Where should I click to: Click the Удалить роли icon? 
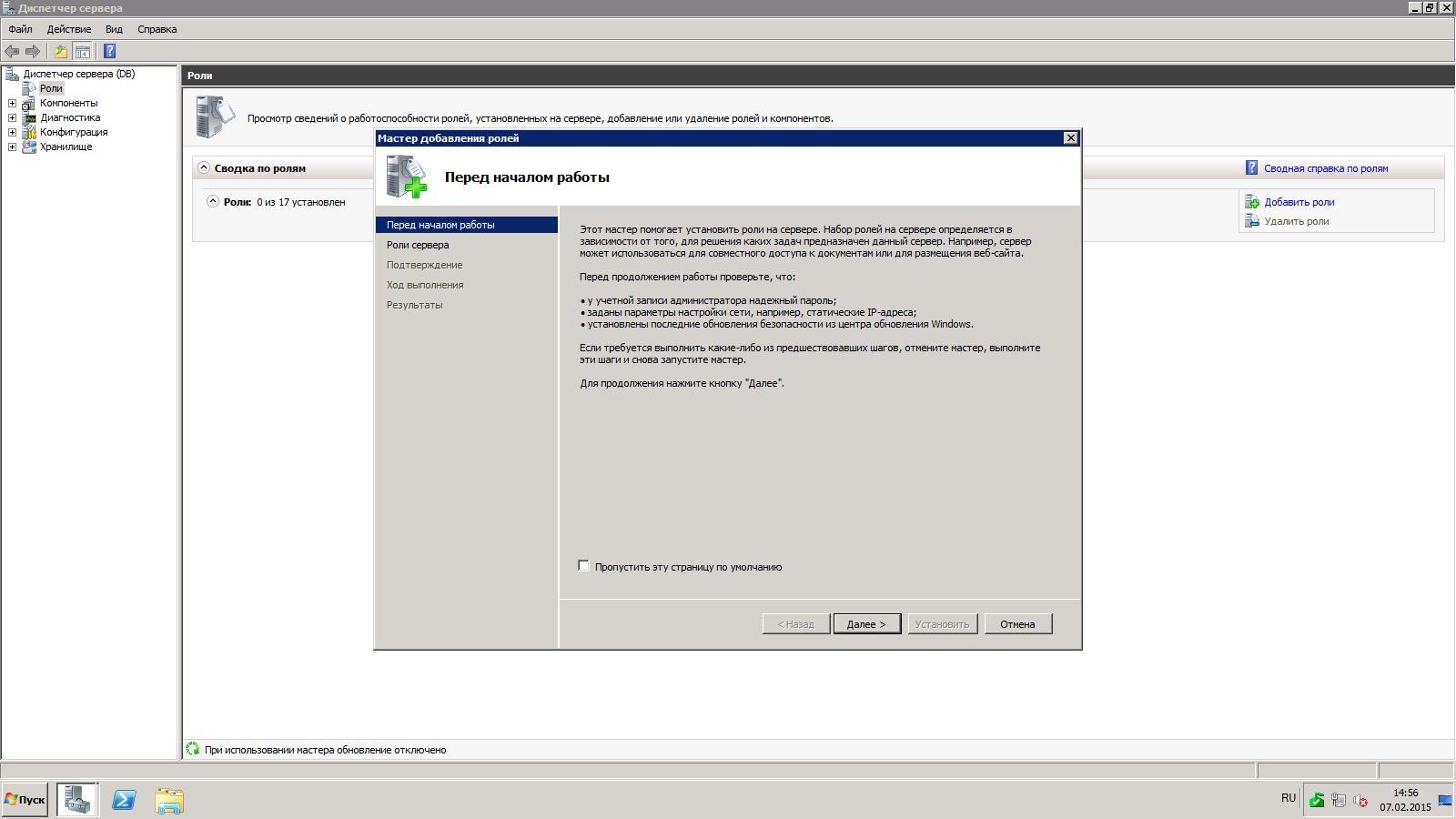(1252, 221)
